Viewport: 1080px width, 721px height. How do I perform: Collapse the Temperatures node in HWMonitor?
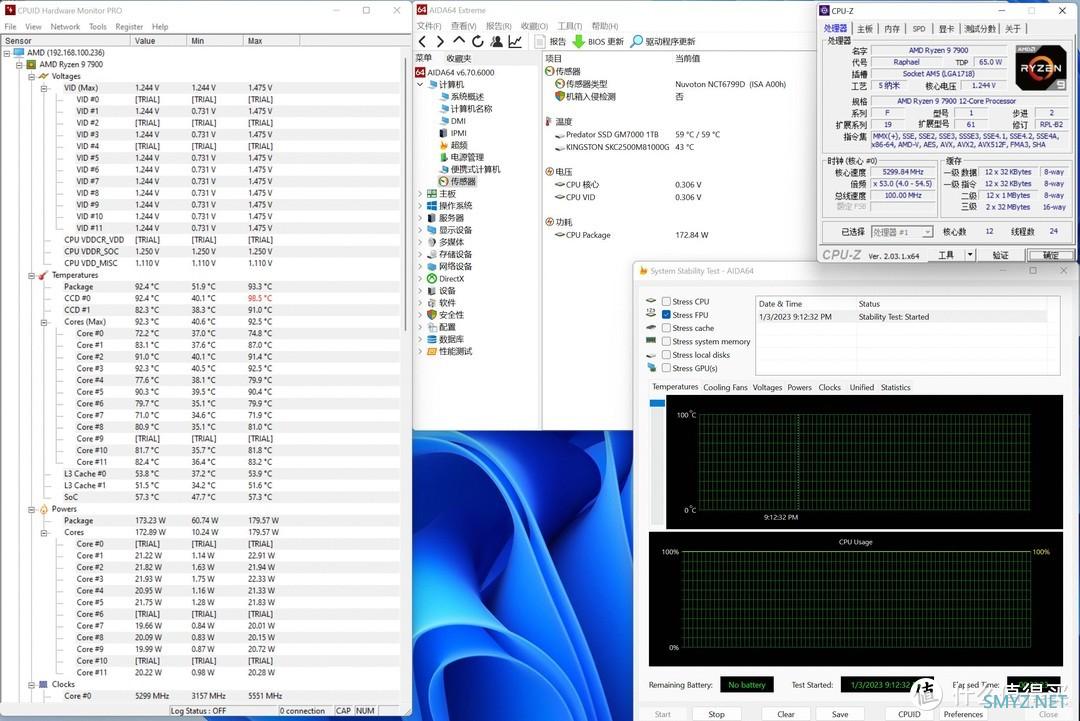click(x=32, y=275)
